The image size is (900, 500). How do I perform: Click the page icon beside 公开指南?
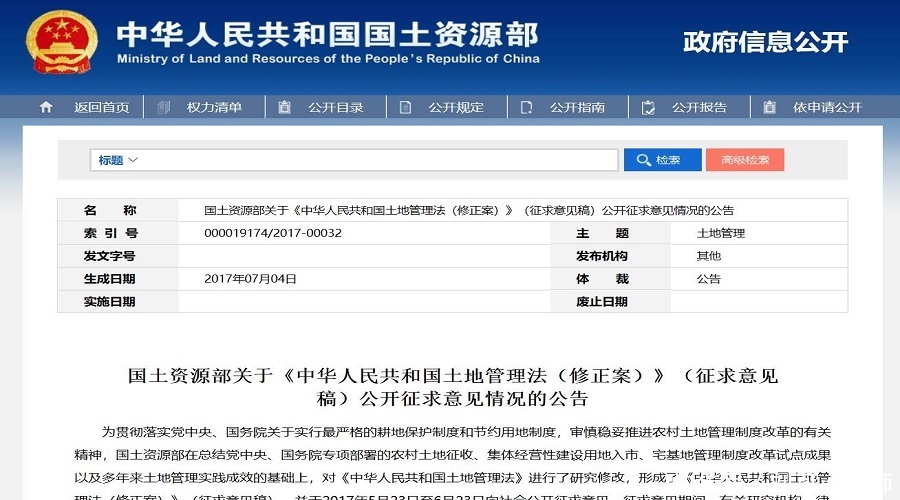click(527, 107)
